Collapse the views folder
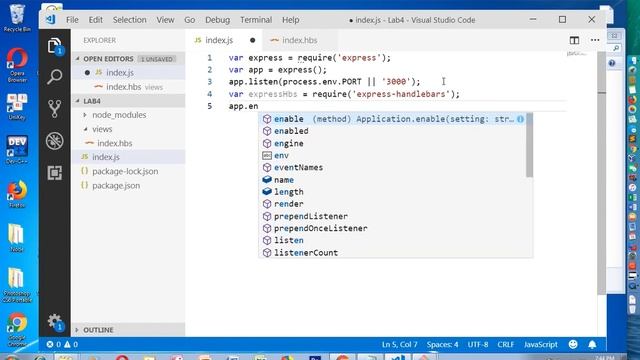This screenshot has width=640, height=360. (128, 129)
